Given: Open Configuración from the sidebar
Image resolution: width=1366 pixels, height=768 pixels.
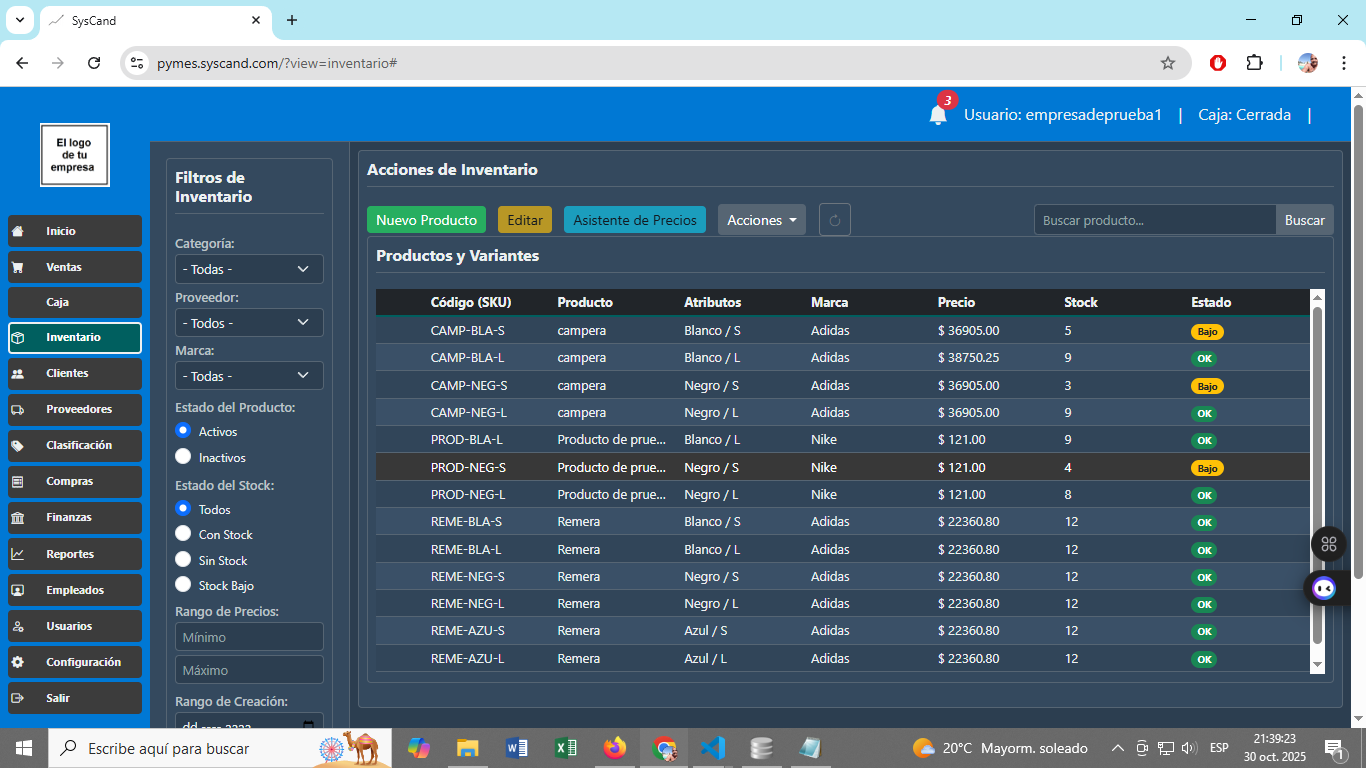Looking at the screenshot, I should 74,662.
